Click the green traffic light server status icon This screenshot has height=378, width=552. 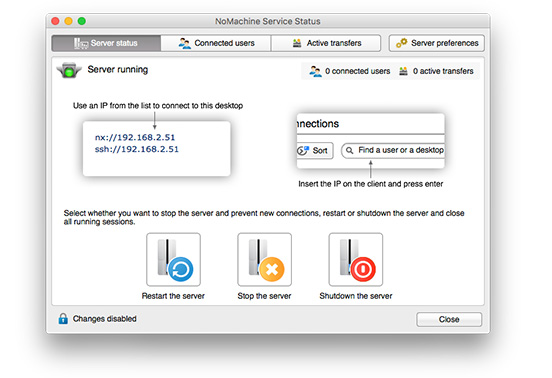(69, 70)
